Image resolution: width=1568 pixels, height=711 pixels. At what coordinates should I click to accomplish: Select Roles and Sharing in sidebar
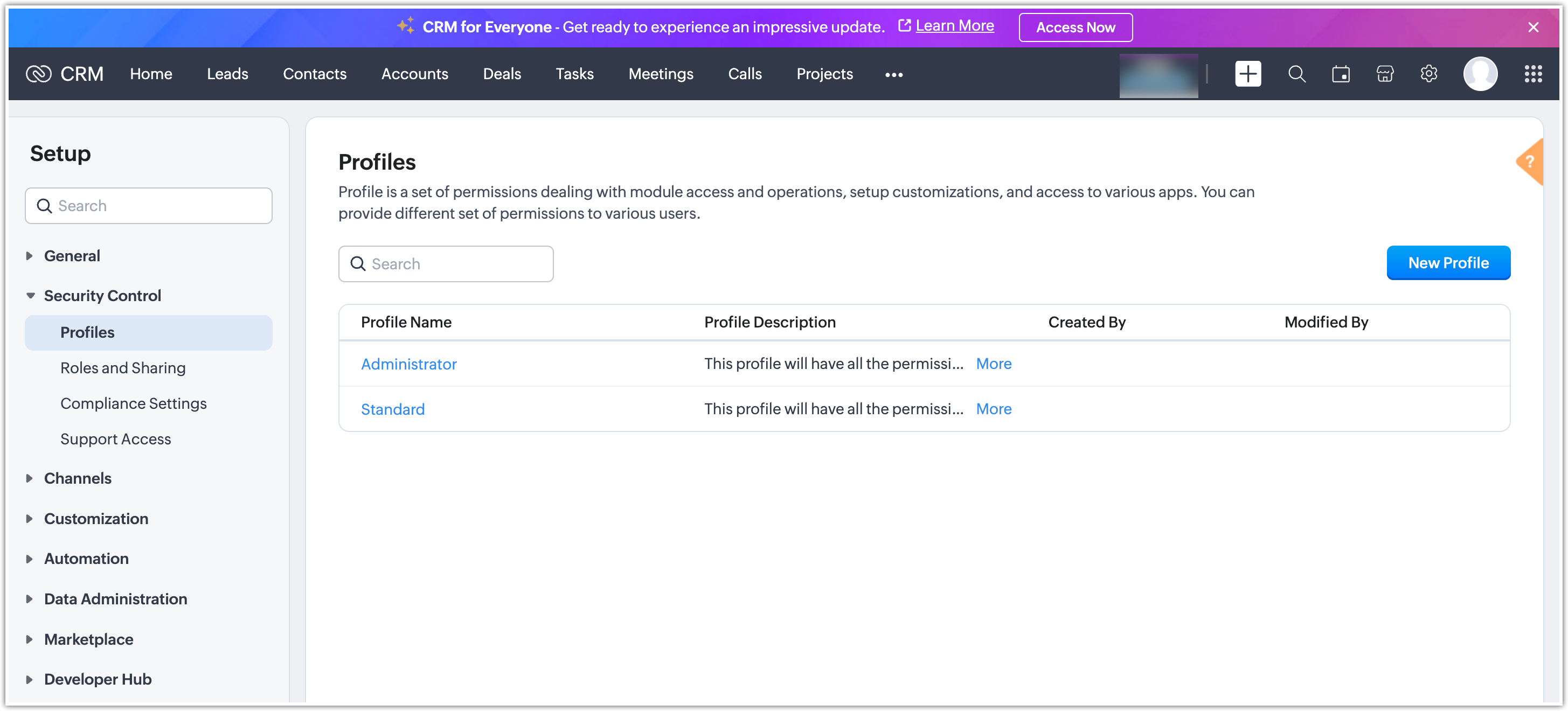tap(123, 368)
